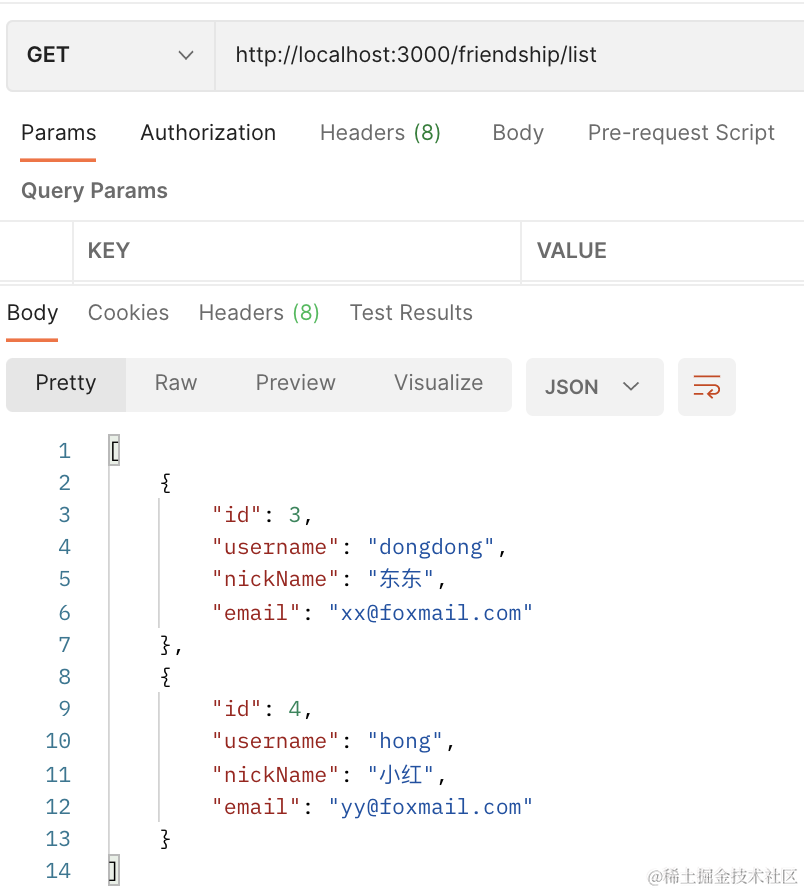804x892 pixels.
Task: Select the Pre-request Script tab
Action: point(681,133)
